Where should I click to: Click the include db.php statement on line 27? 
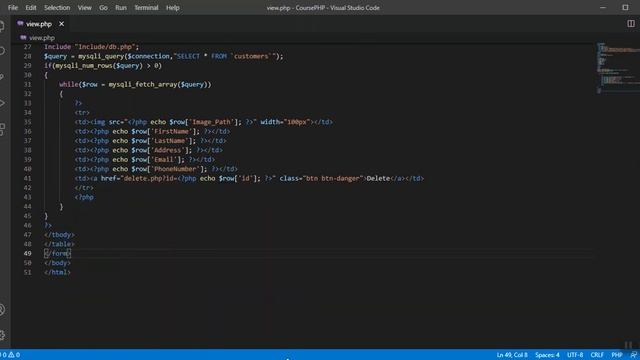(x=91, y=47)
